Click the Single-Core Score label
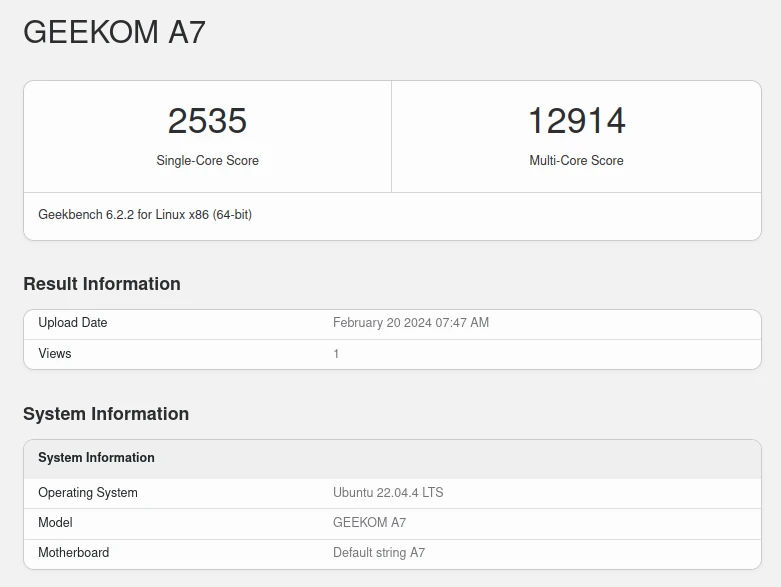The height and width of the screenshot is (587, 781). 207,160
